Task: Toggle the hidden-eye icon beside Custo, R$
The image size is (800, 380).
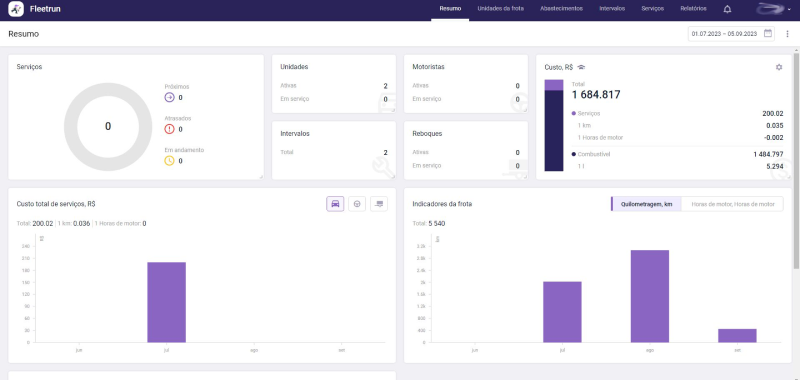Action: tap(581, 67)
